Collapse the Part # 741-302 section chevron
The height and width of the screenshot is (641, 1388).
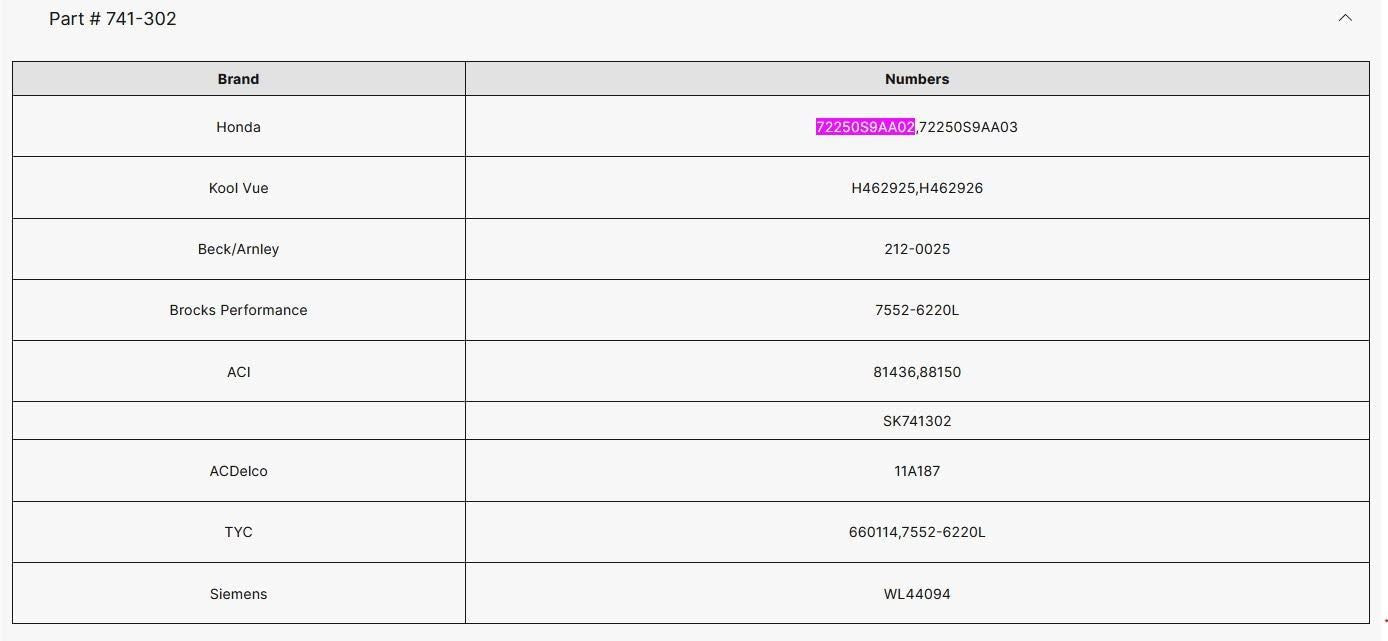(1345, 18)
